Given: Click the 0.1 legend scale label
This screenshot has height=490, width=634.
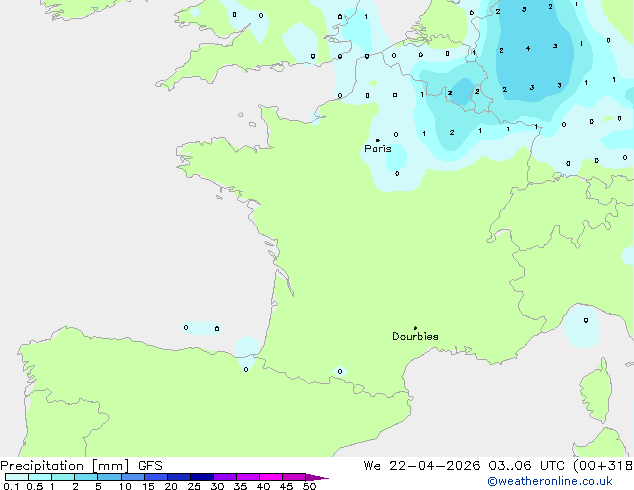Looking at the screenshot, I should click(x=11, y=486).
